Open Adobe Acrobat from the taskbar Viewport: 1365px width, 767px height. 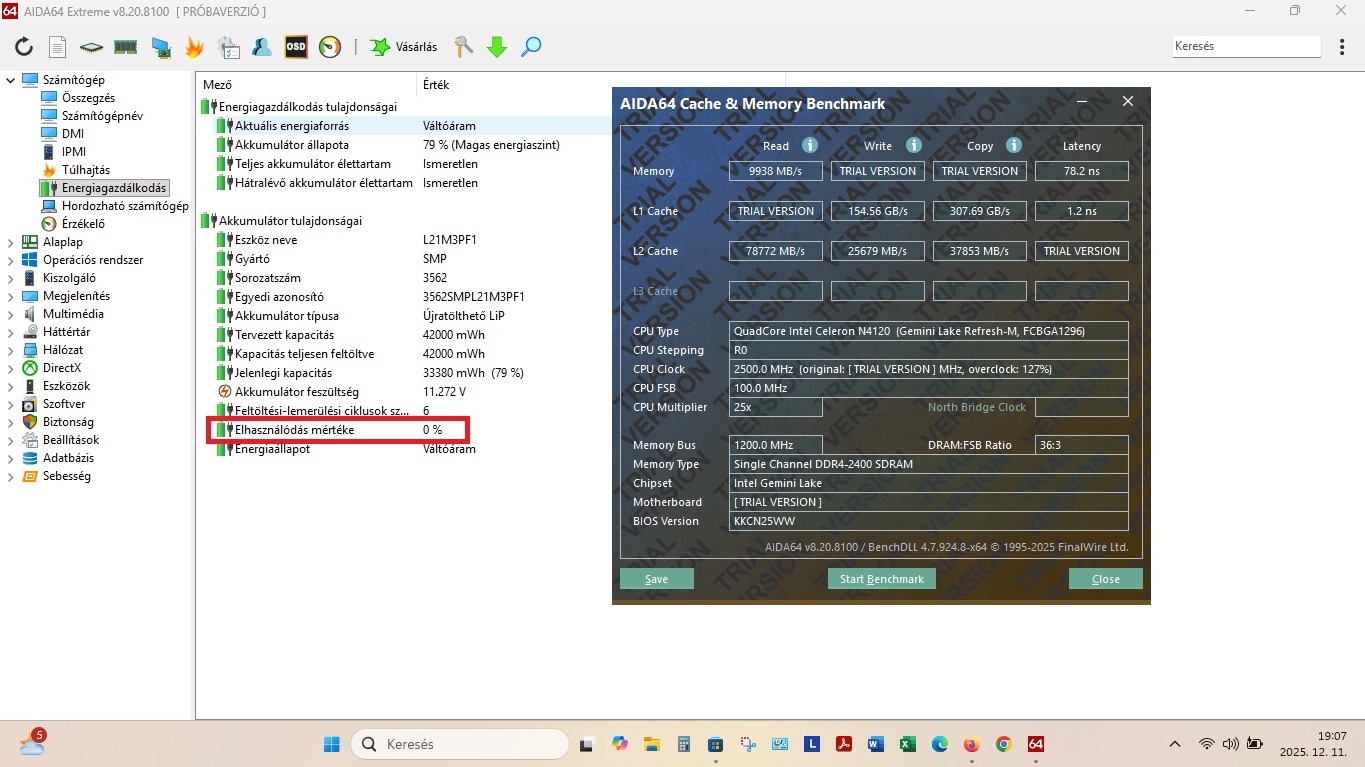click(x=844, y=744)
